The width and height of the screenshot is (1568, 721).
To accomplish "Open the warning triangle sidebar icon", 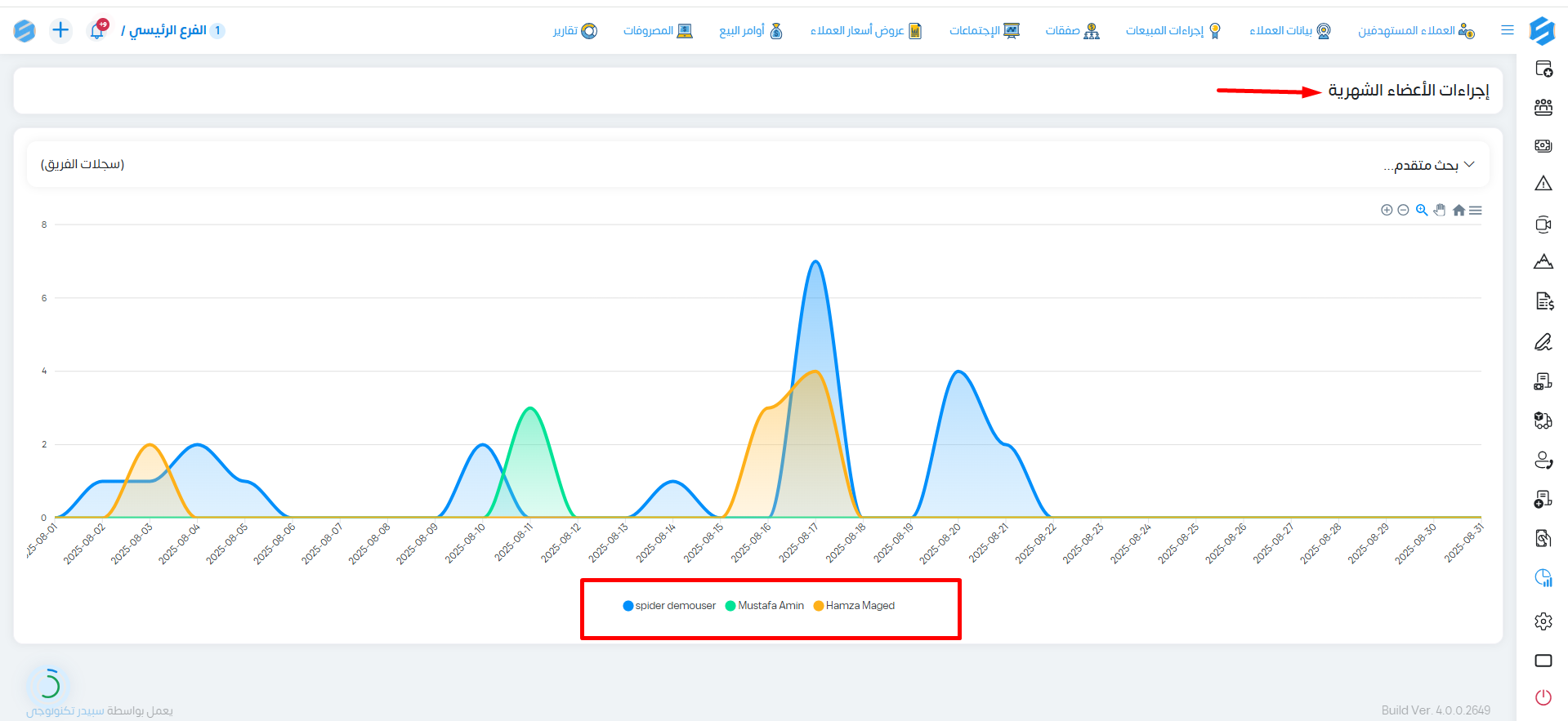I will [x=1543, y=184].
